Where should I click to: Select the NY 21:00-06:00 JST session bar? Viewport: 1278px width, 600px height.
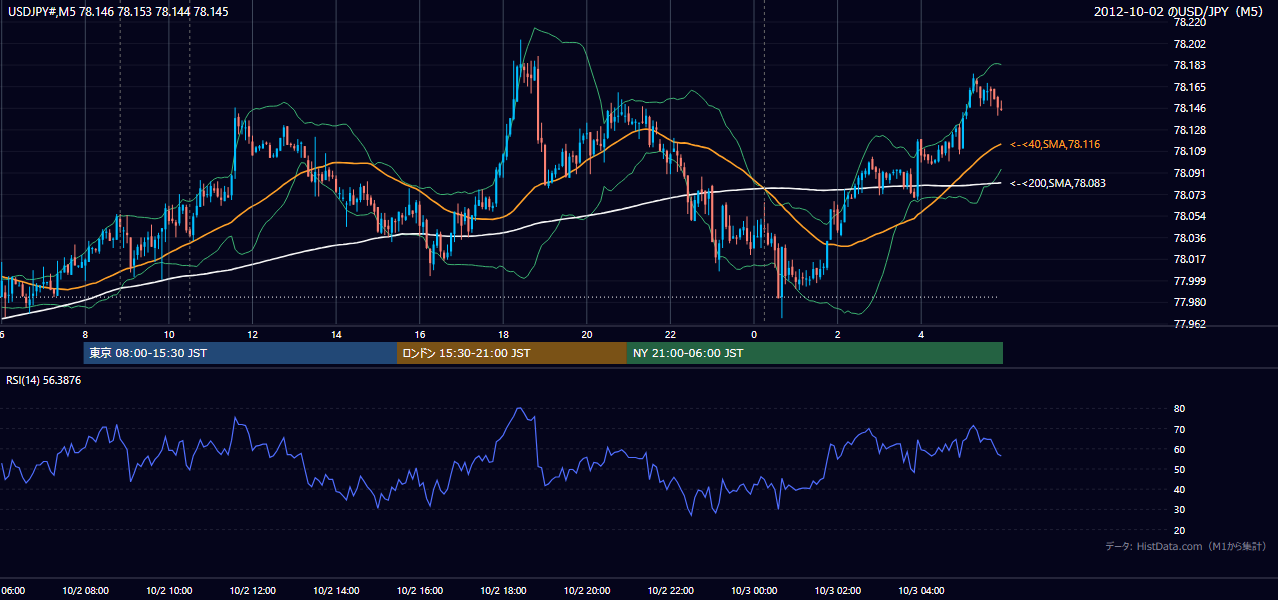pos(815,353)
